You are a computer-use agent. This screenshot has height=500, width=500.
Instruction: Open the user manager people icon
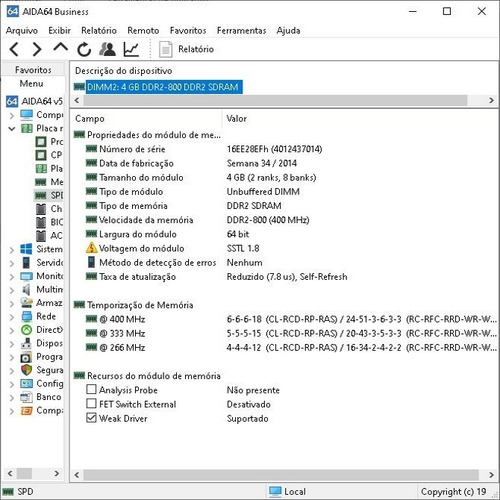tap(107, 49)
